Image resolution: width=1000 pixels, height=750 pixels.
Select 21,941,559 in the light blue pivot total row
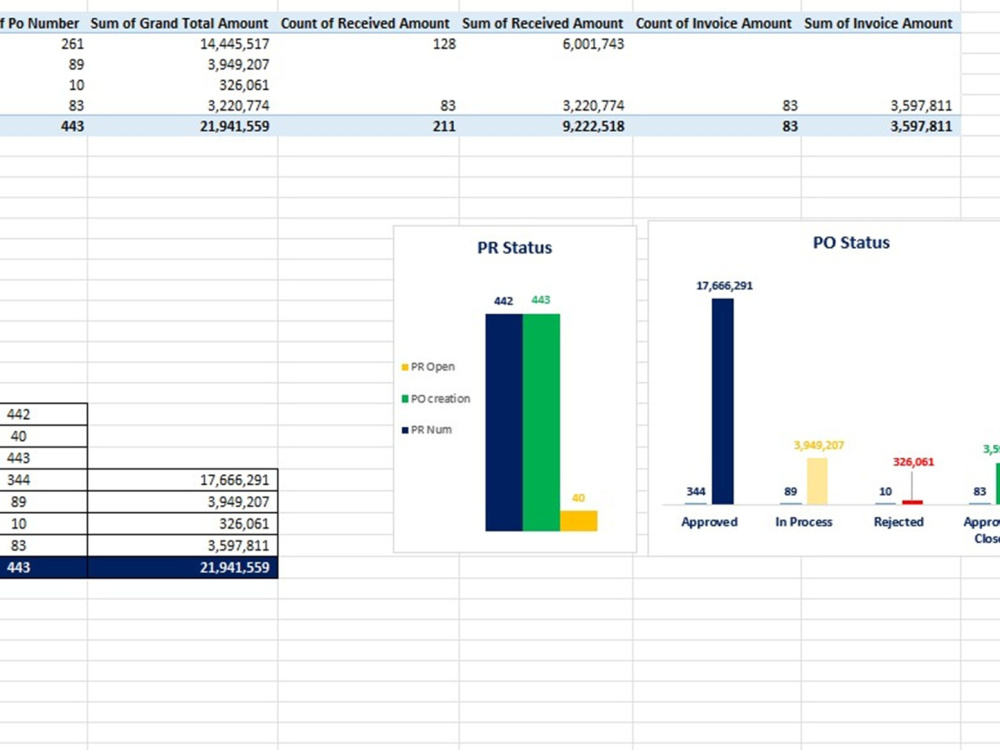point(182,126)
